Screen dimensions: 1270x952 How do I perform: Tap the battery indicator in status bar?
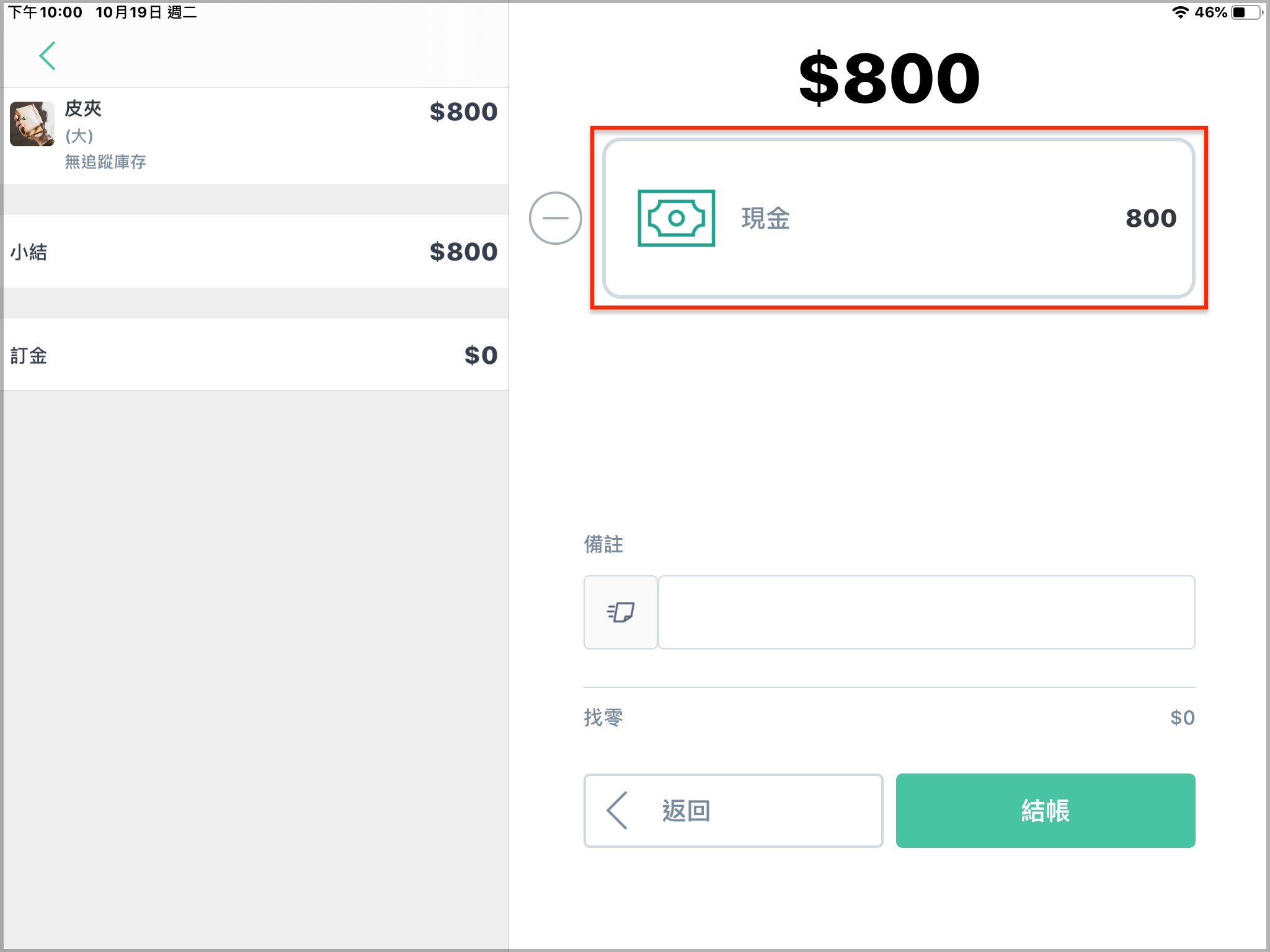(1247, 12)
